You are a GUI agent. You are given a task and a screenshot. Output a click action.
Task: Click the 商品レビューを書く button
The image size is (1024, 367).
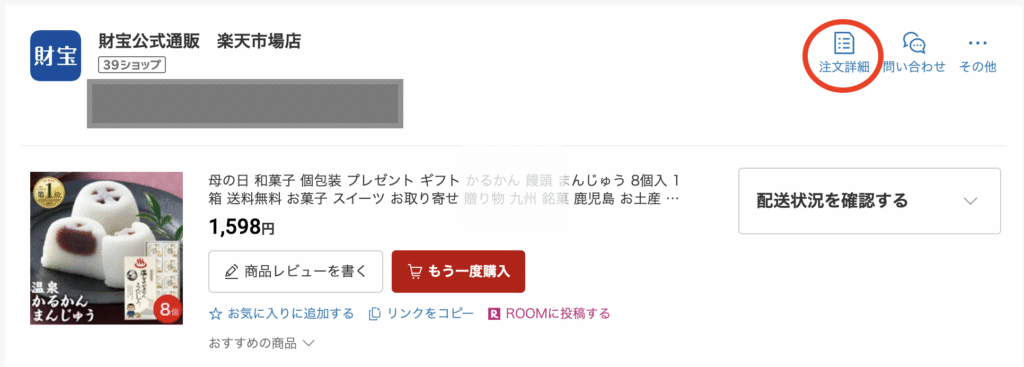click(x=295, y=272)
